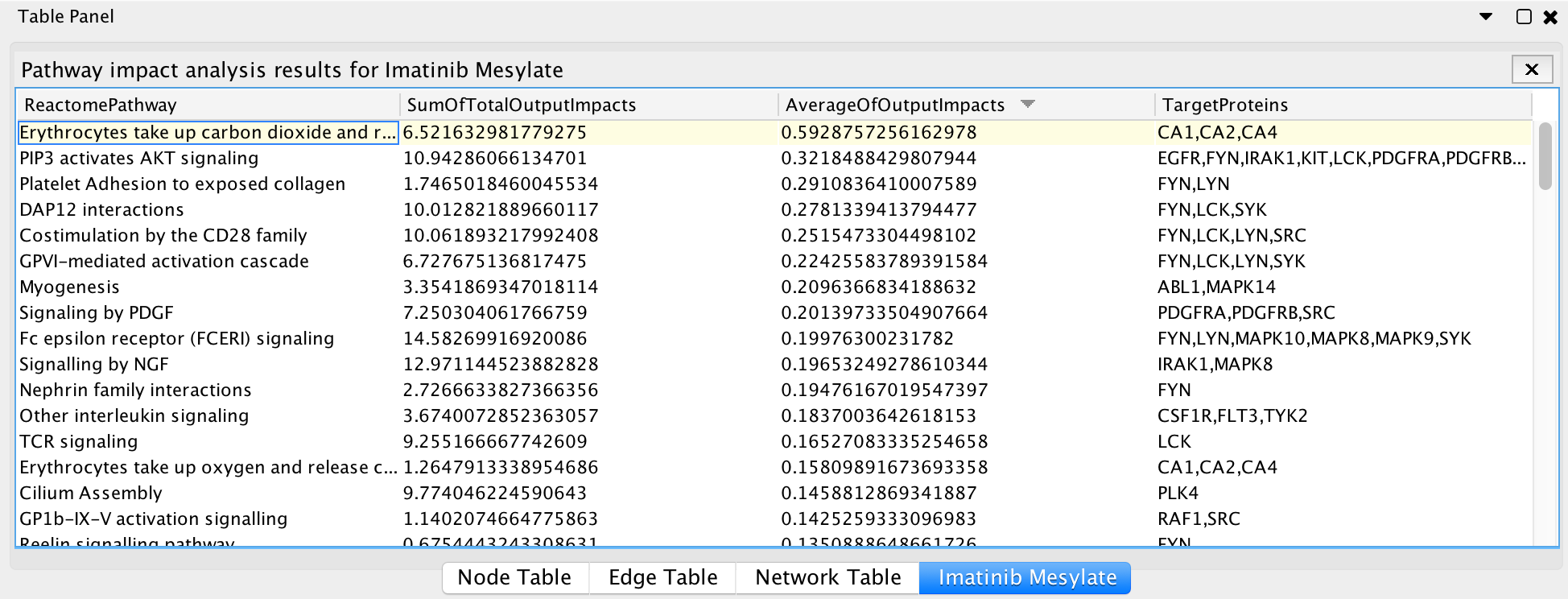Click sum value 1.1402074664775863

pos(501,519)
